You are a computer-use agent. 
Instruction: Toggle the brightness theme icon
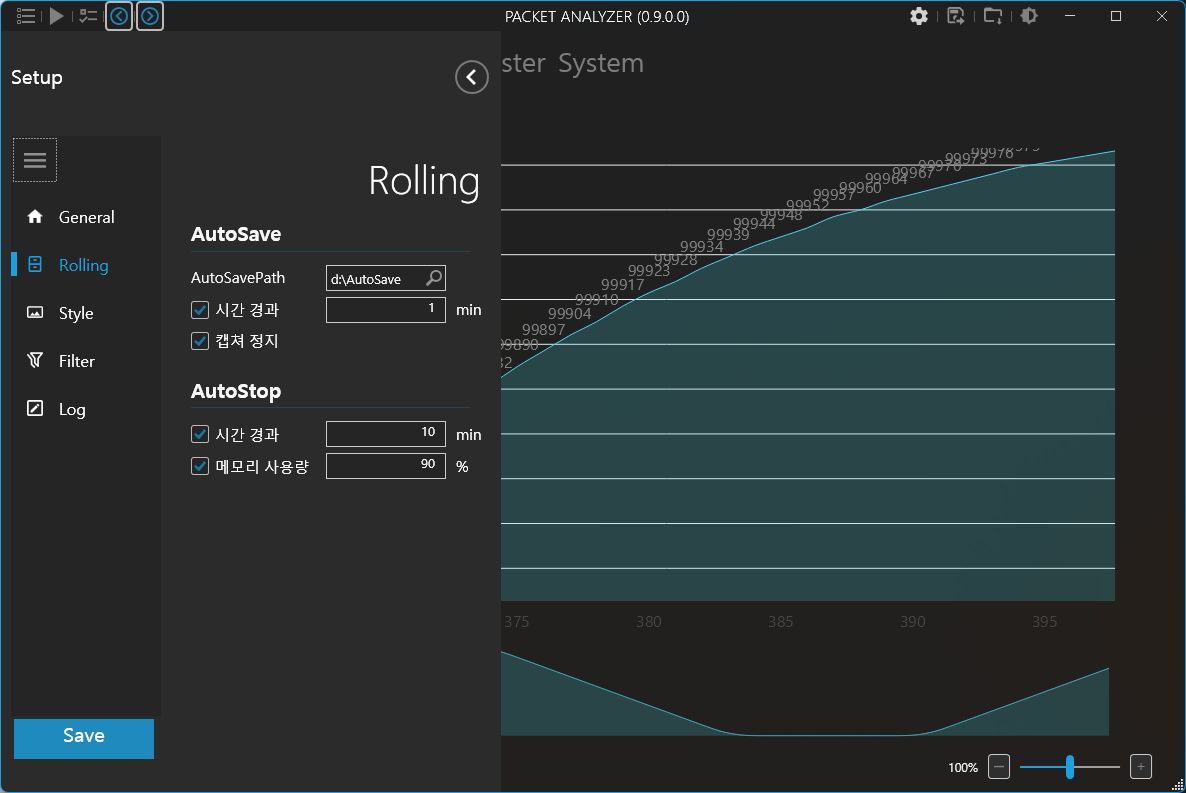1029,16
